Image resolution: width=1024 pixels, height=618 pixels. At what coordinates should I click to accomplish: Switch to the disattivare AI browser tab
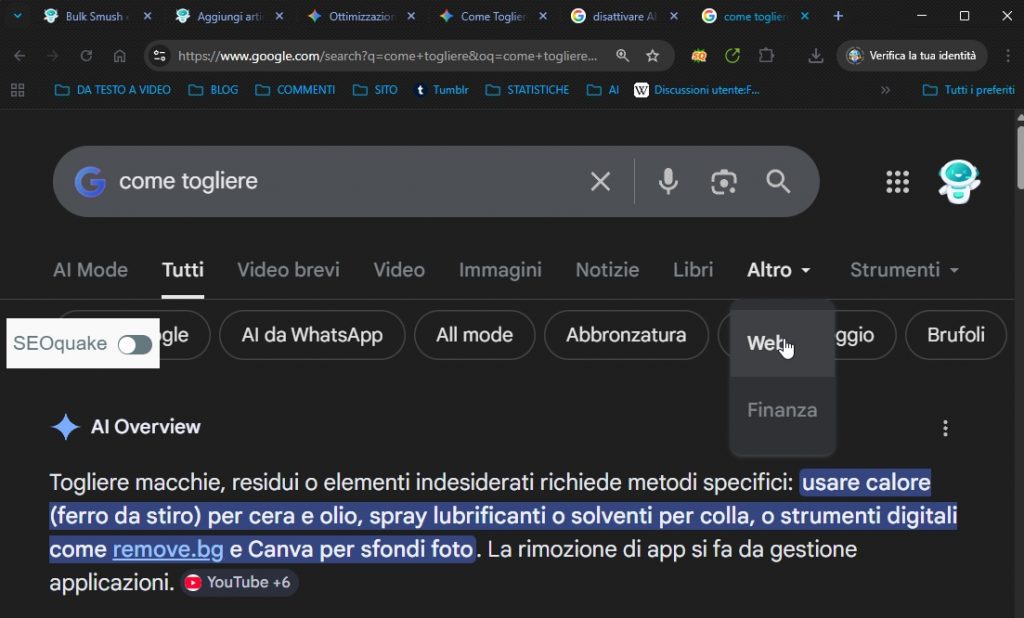(x=624, y=16)
